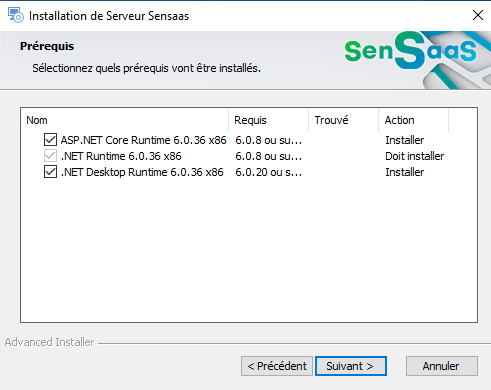The width and height of the screenshot is (491, 390).
Task: Close the Installation de Serveur Sensaas window
Action: (478, 15)
